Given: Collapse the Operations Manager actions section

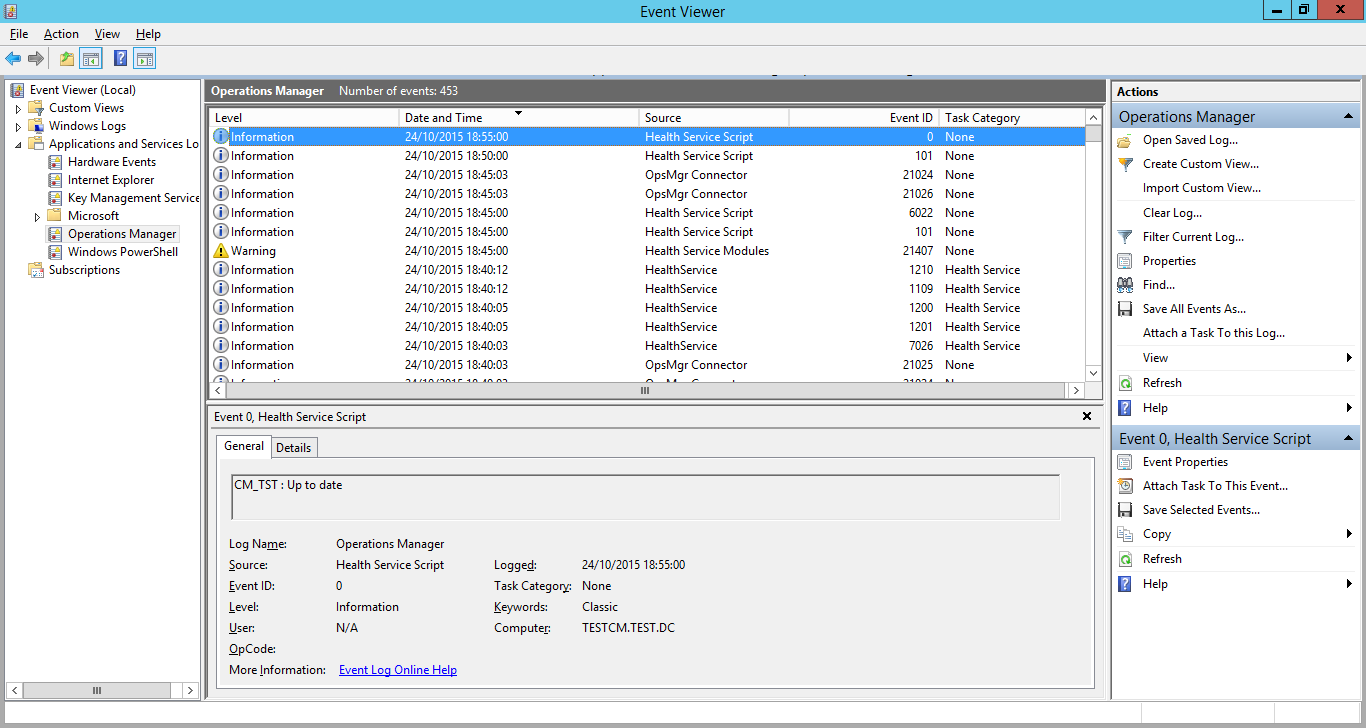Looking at the screenshot, I should pyautogui.click(x=1349, y=117).
